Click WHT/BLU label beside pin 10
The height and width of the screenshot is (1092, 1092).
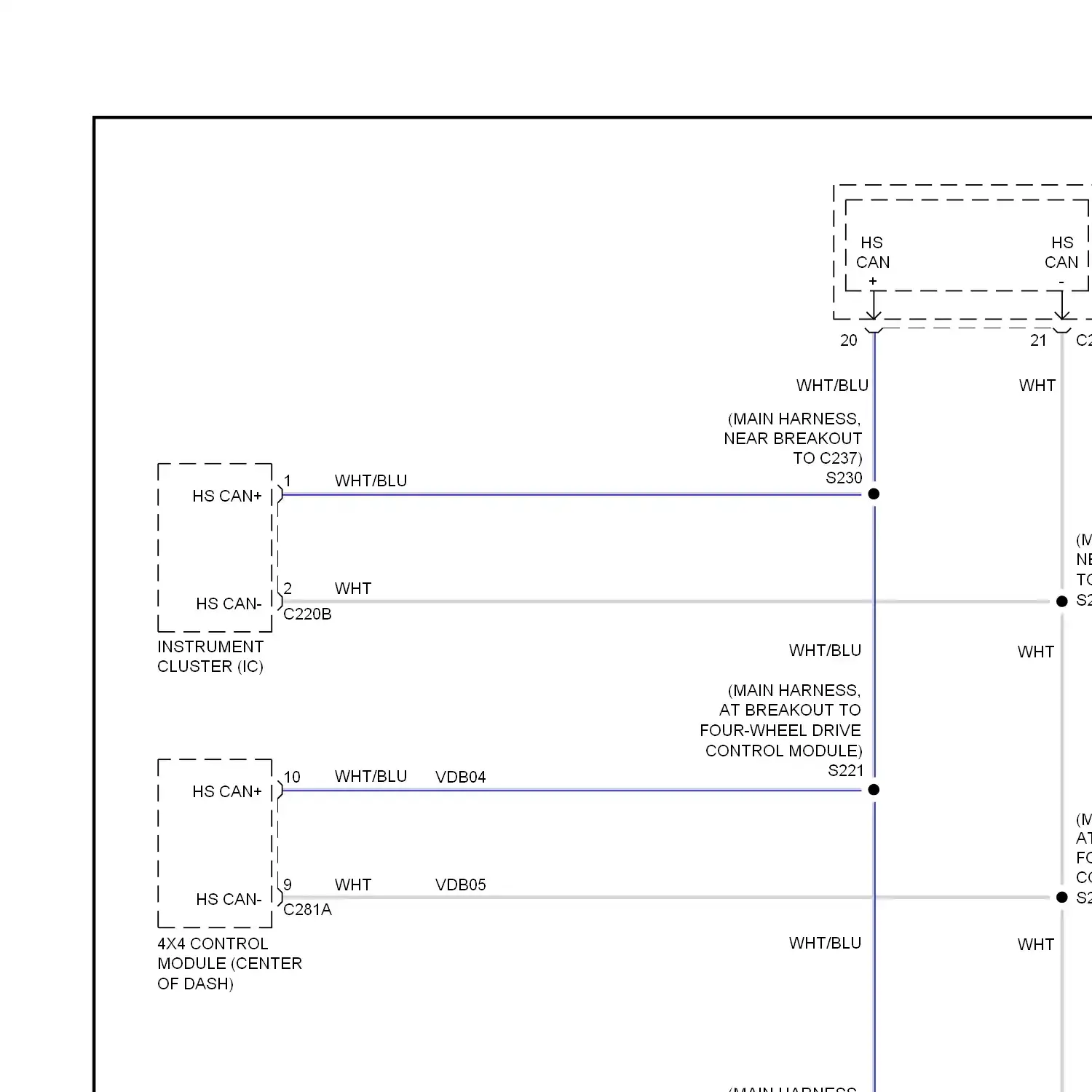[x=371, y=777]
